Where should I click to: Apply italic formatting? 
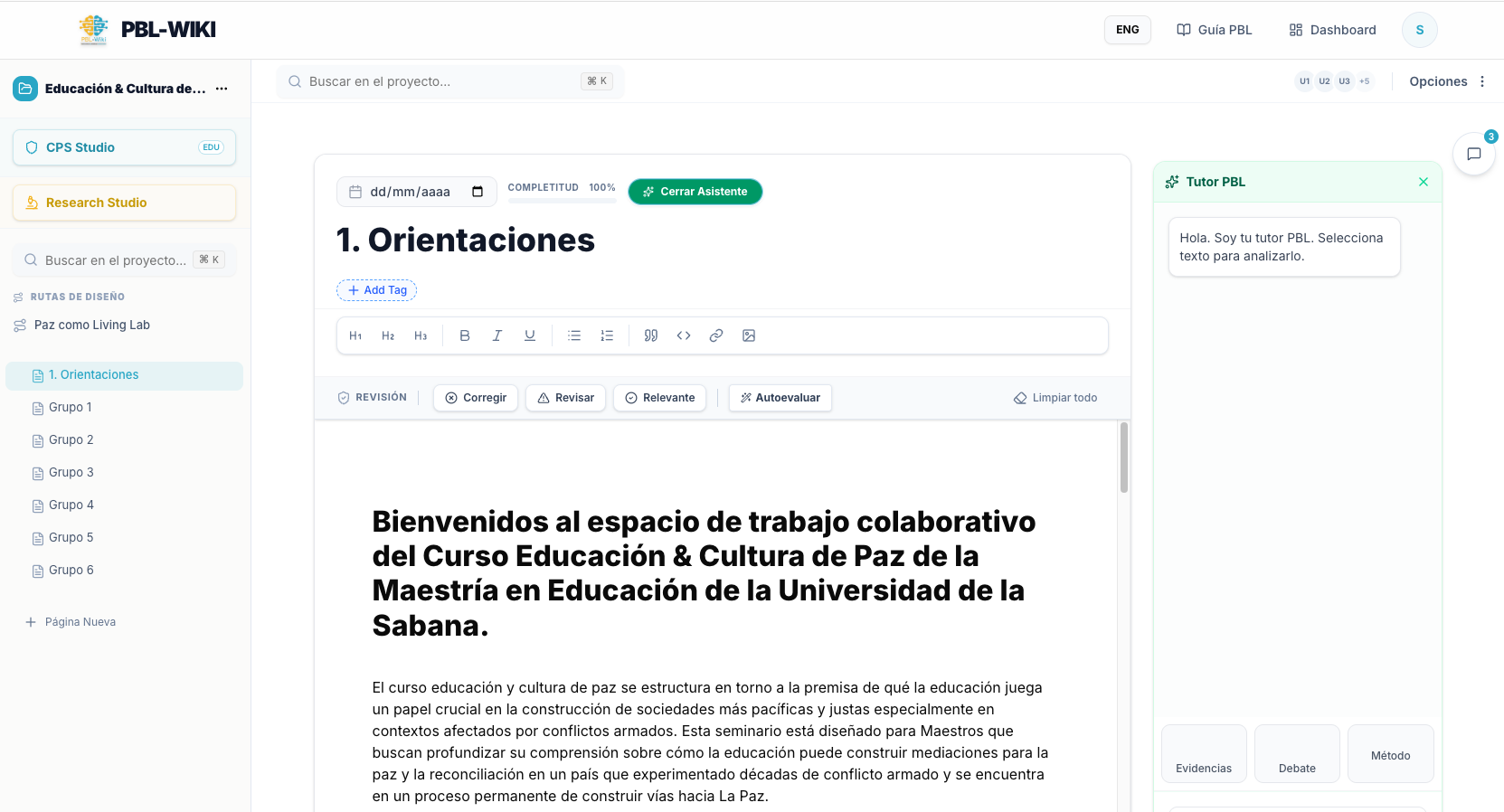click(497, 335)
